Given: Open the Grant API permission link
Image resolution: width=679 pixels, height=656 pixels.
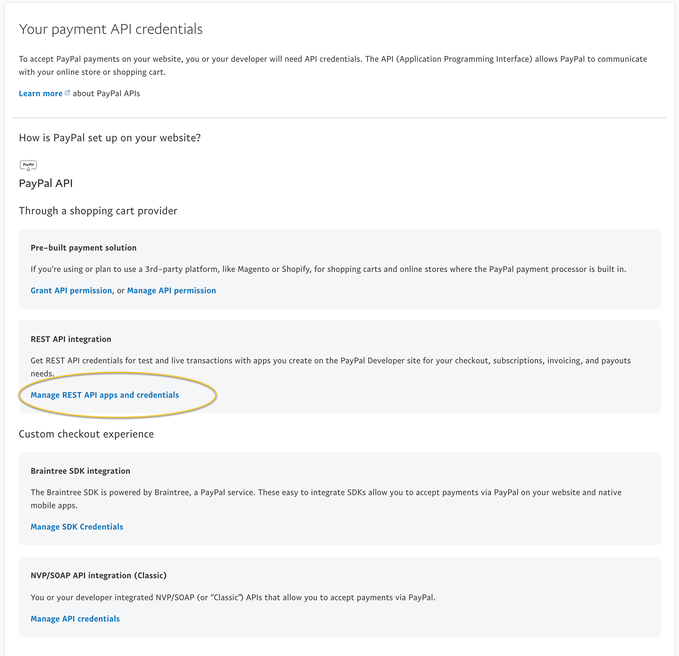Looking at the screenshot, I should click(71, 291).
